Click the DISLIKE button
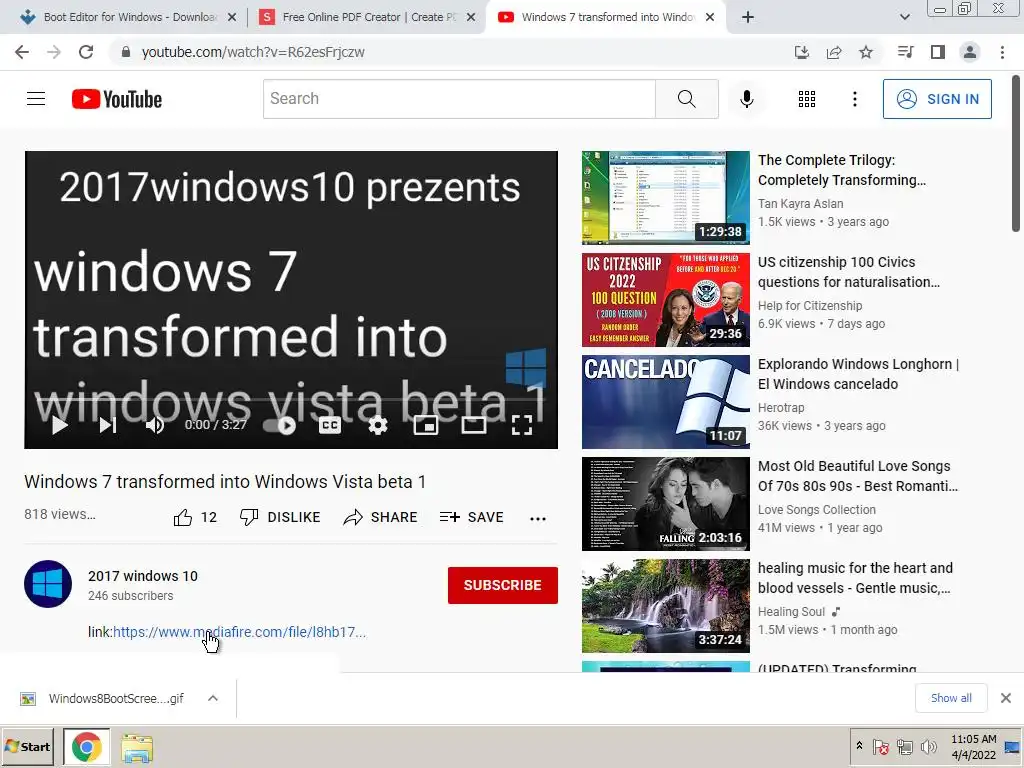Viewport: 1024px width, 768px height. [280, 517]
